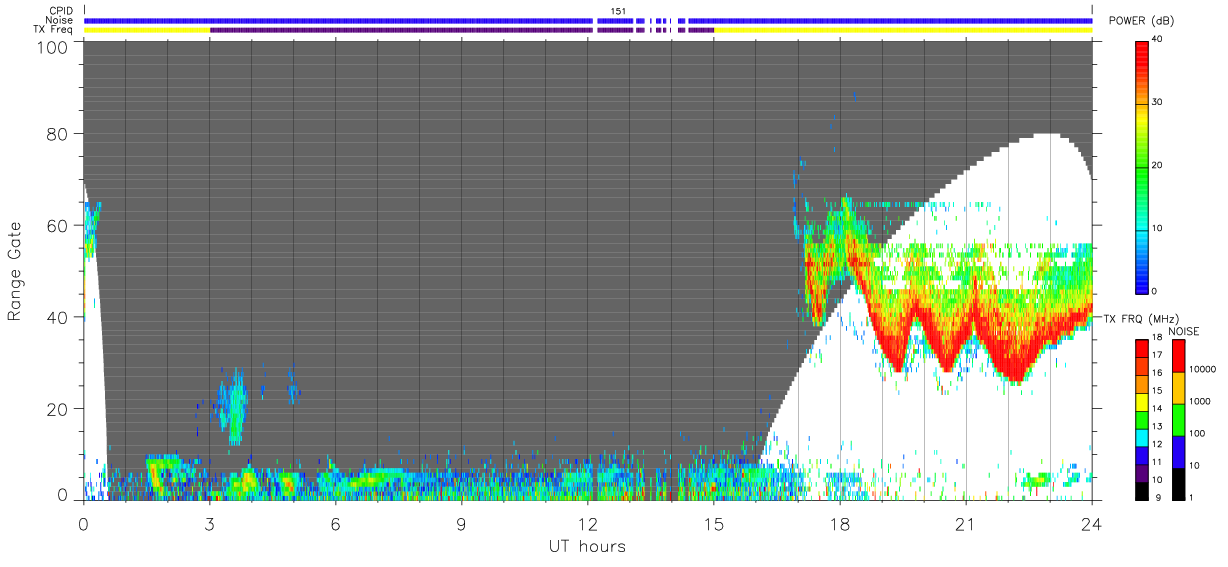
Task: Click the yellow swatch in TX FRQ legend
Action: click(x=1143, y=400)
